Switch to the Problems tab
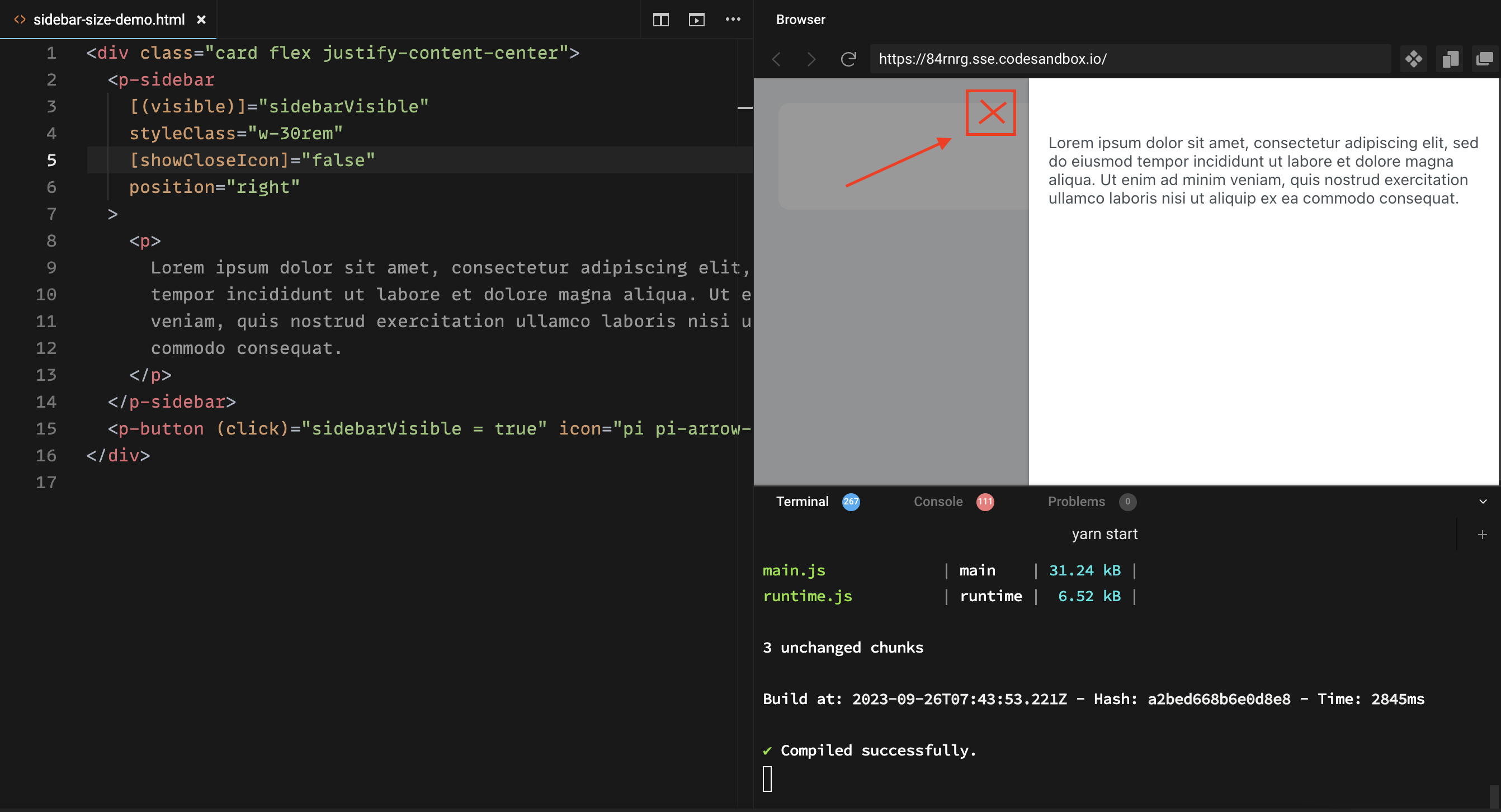 pyautogui.click(x=1076, y=502)
